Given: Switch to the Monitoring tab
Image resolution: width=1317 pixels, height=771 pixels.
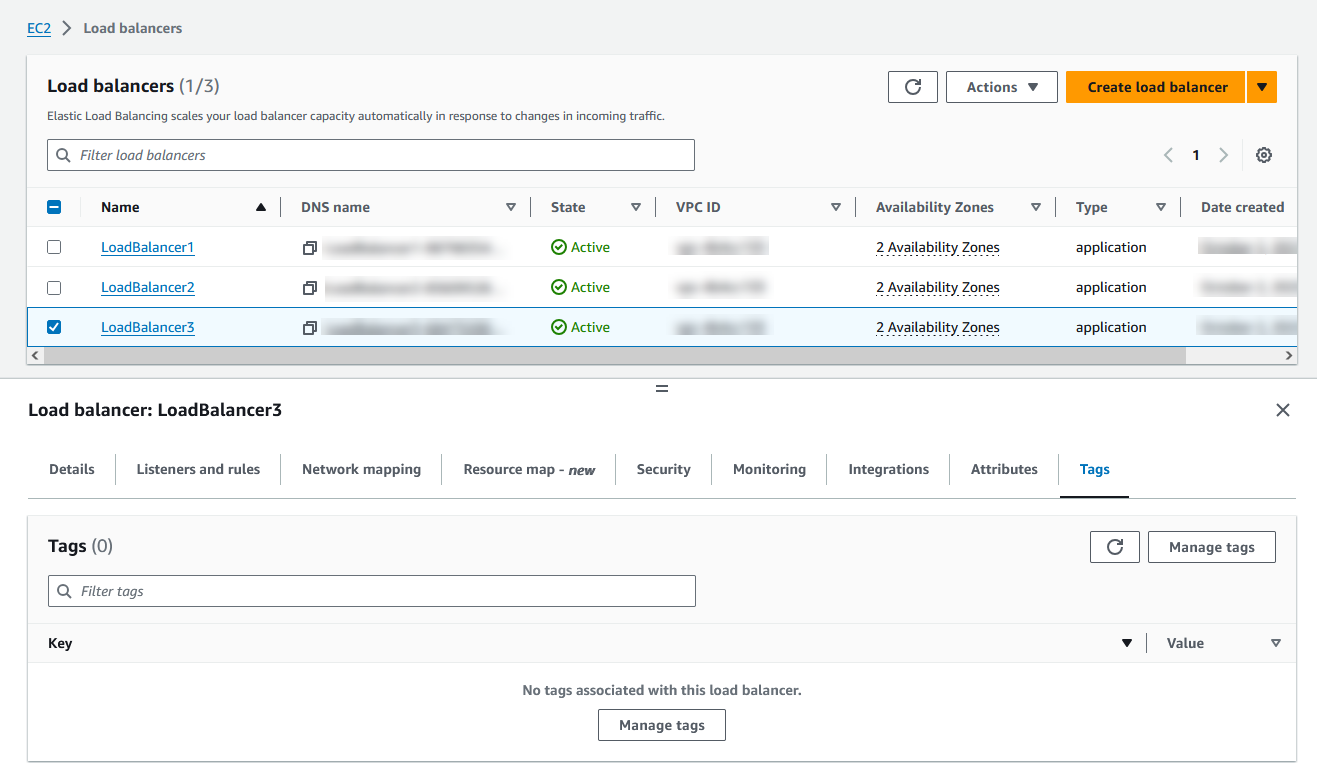Looking at the screenshot, I should coord(769,469).
